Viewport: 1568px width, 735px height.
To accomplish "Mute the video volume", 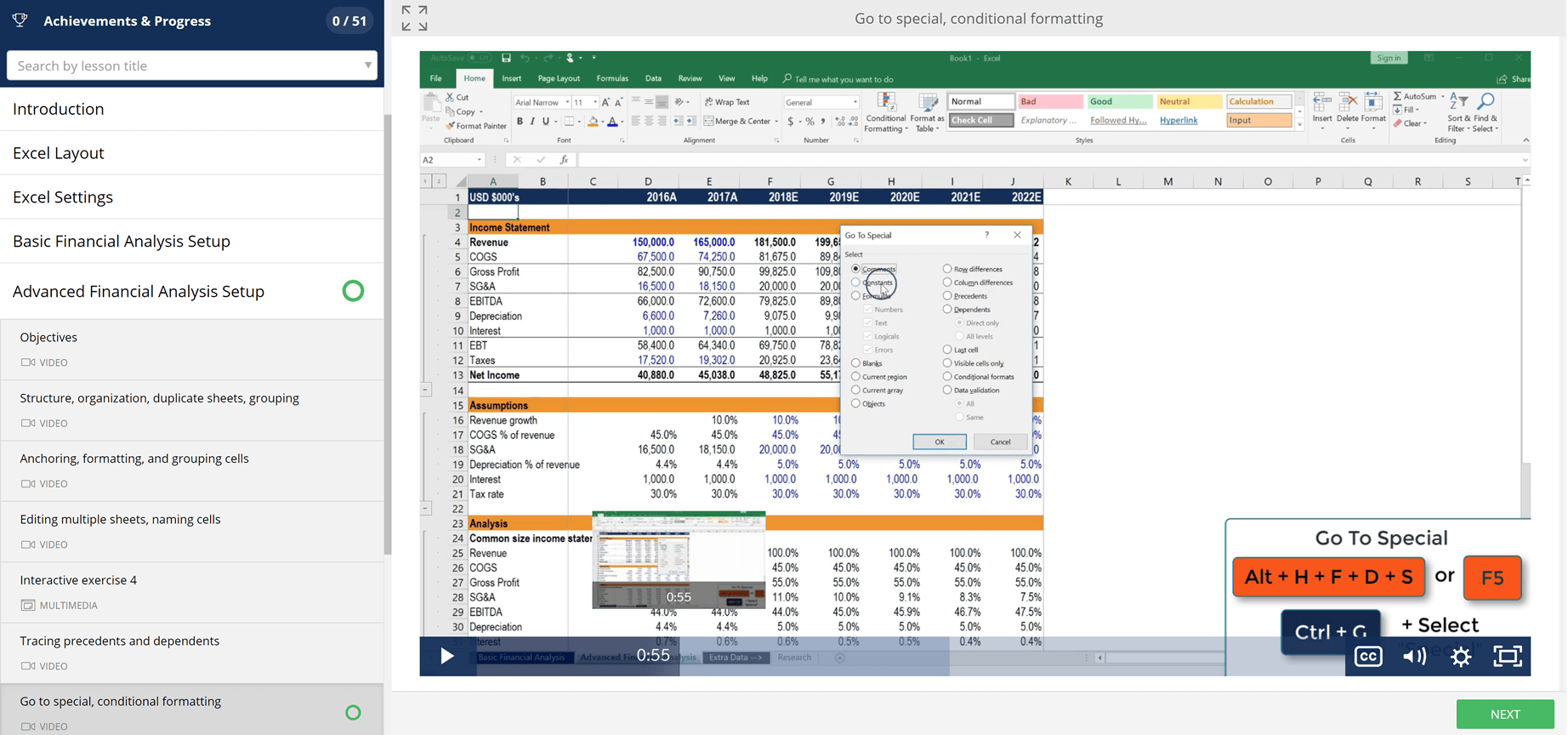I will (x=1414, y=656).
